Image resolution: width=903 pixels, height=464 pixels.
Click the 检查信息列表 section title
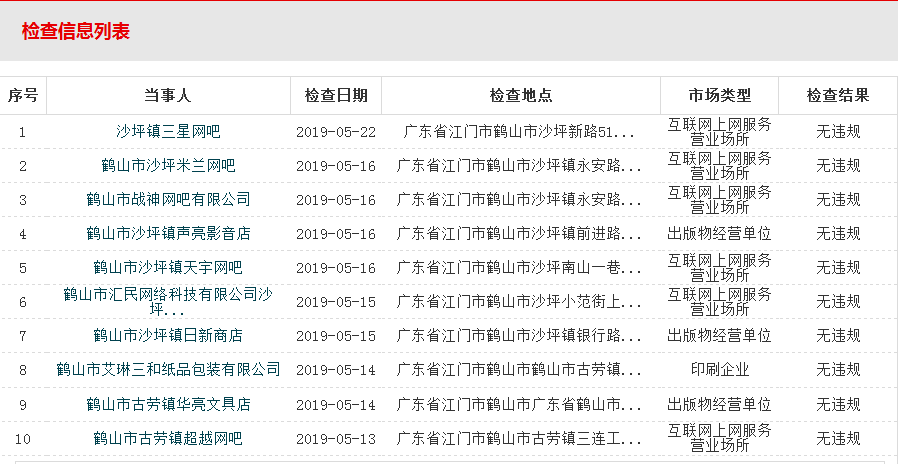coord(76,31)
